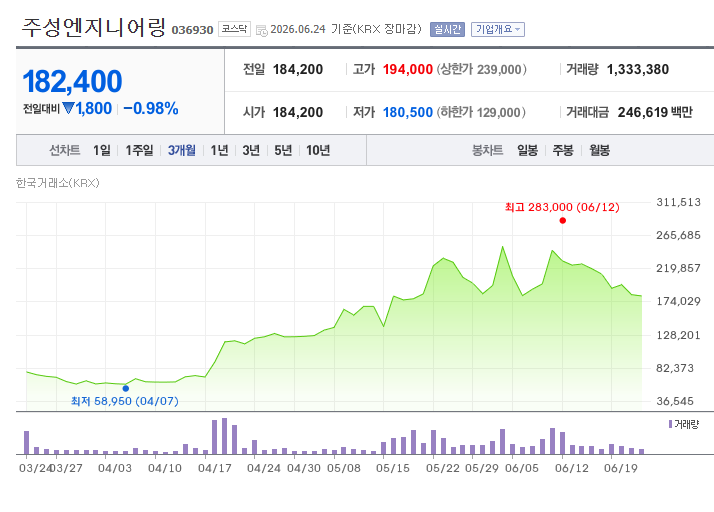Click the 최고 283,000 (06/12) label
The width and height of the screenshot is (714, 512).
[562, 207]
